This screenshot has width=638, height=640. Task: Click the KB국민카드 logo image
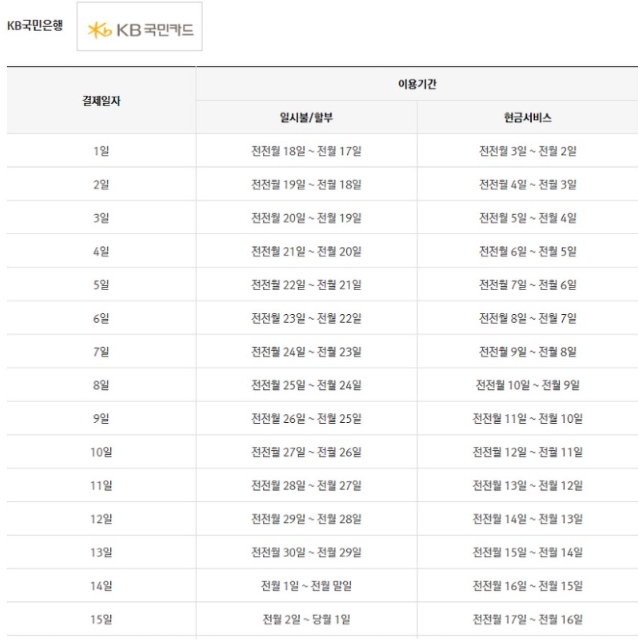140,27
